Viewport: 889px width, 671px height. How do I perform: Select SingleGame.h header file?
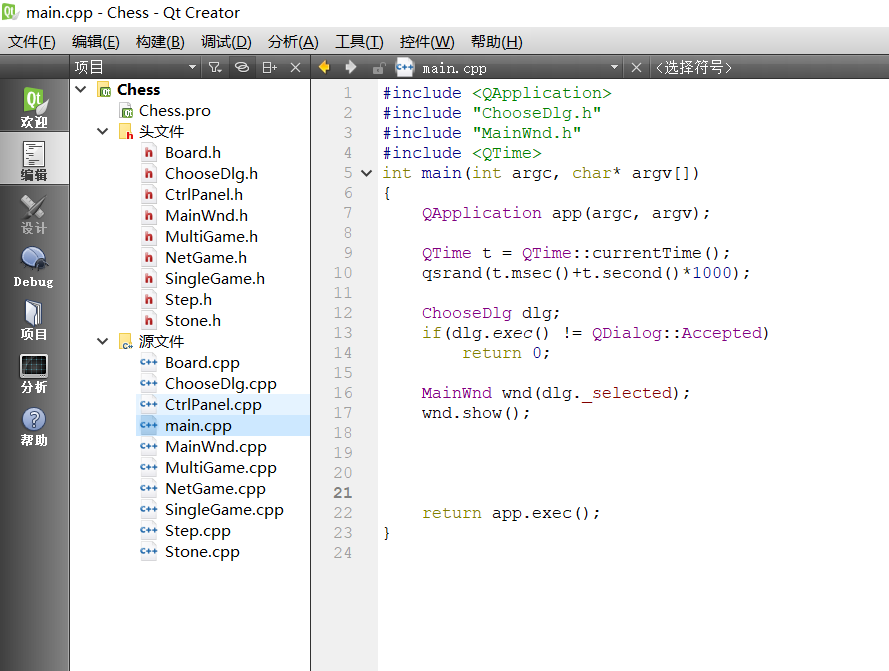point(214,278)
